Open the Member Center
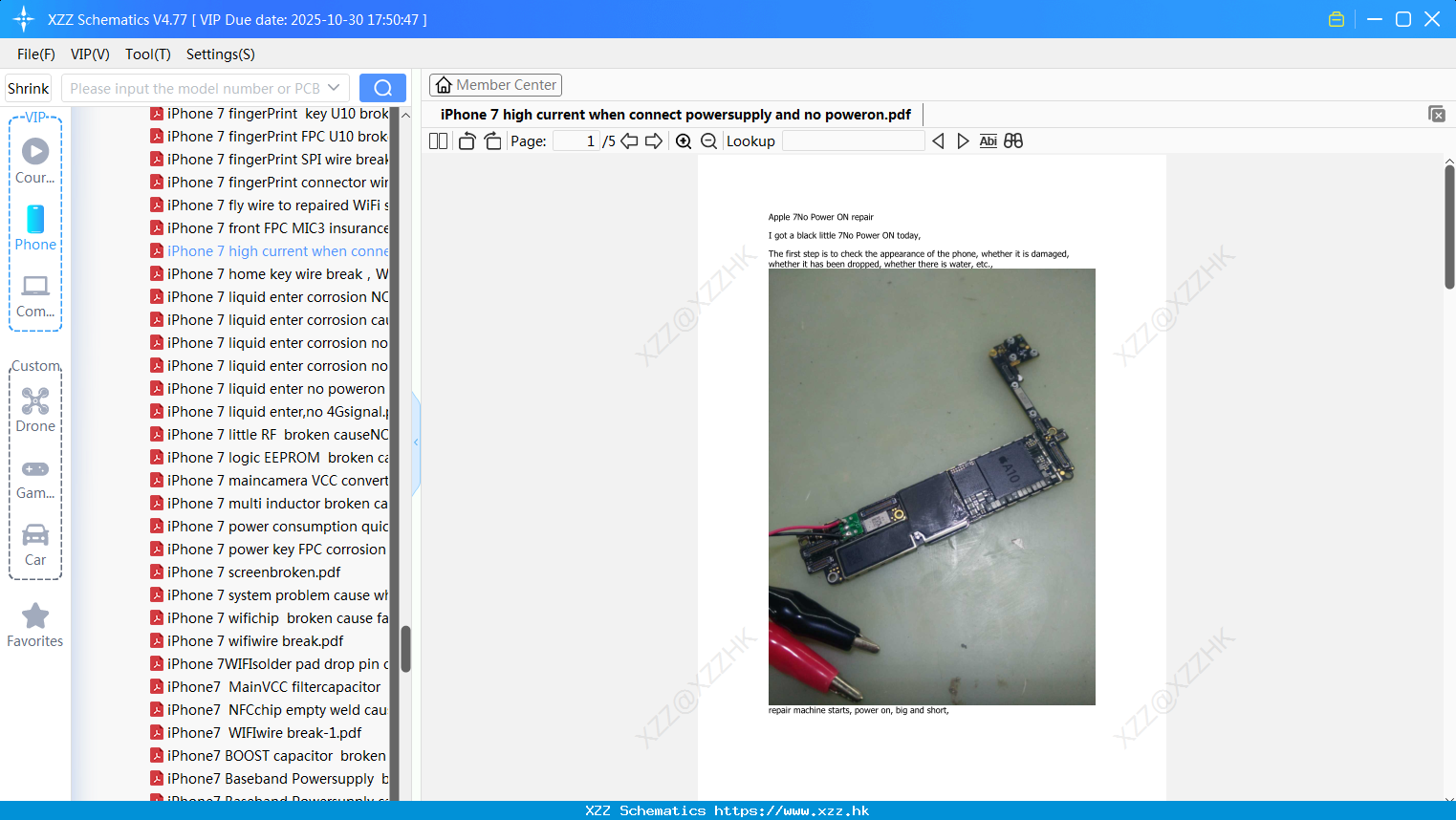This screenshot has height=820, width=1456. coord(495,85)
